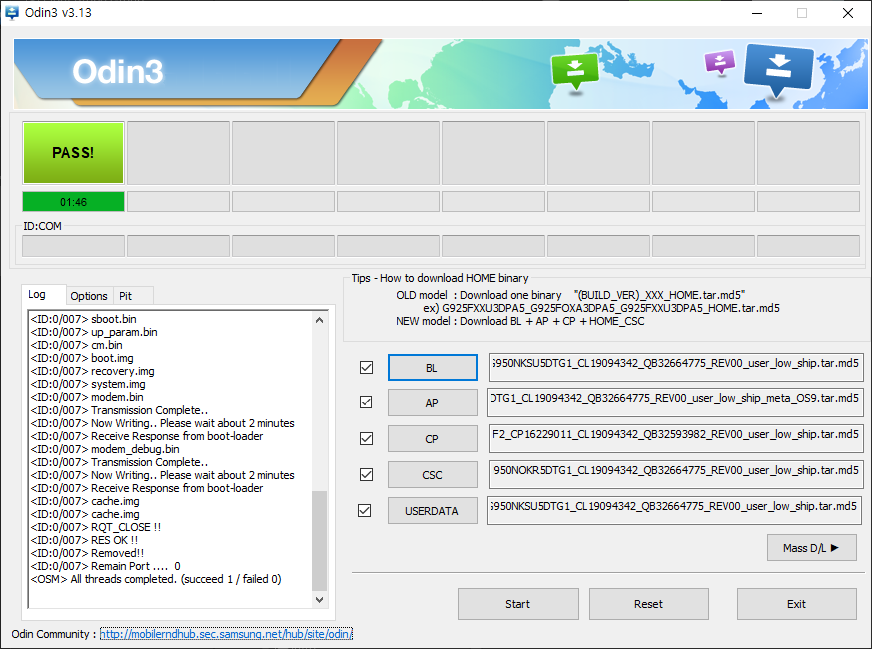This screenshot has height=649, width=872.
Task: Click the AP file path field
Action: point(675,402)
